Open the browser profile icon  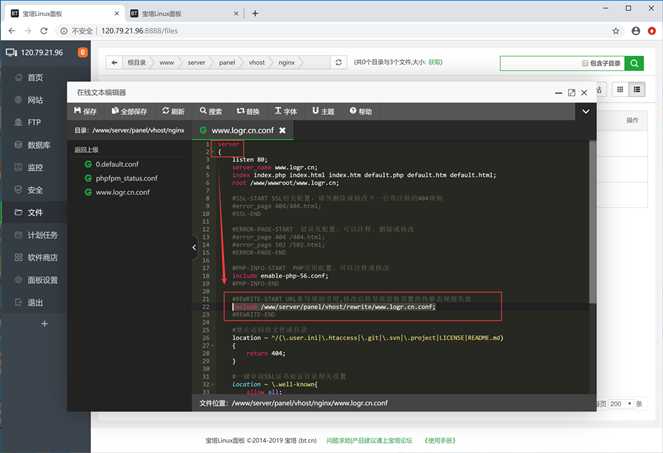(x=636, y=31)
